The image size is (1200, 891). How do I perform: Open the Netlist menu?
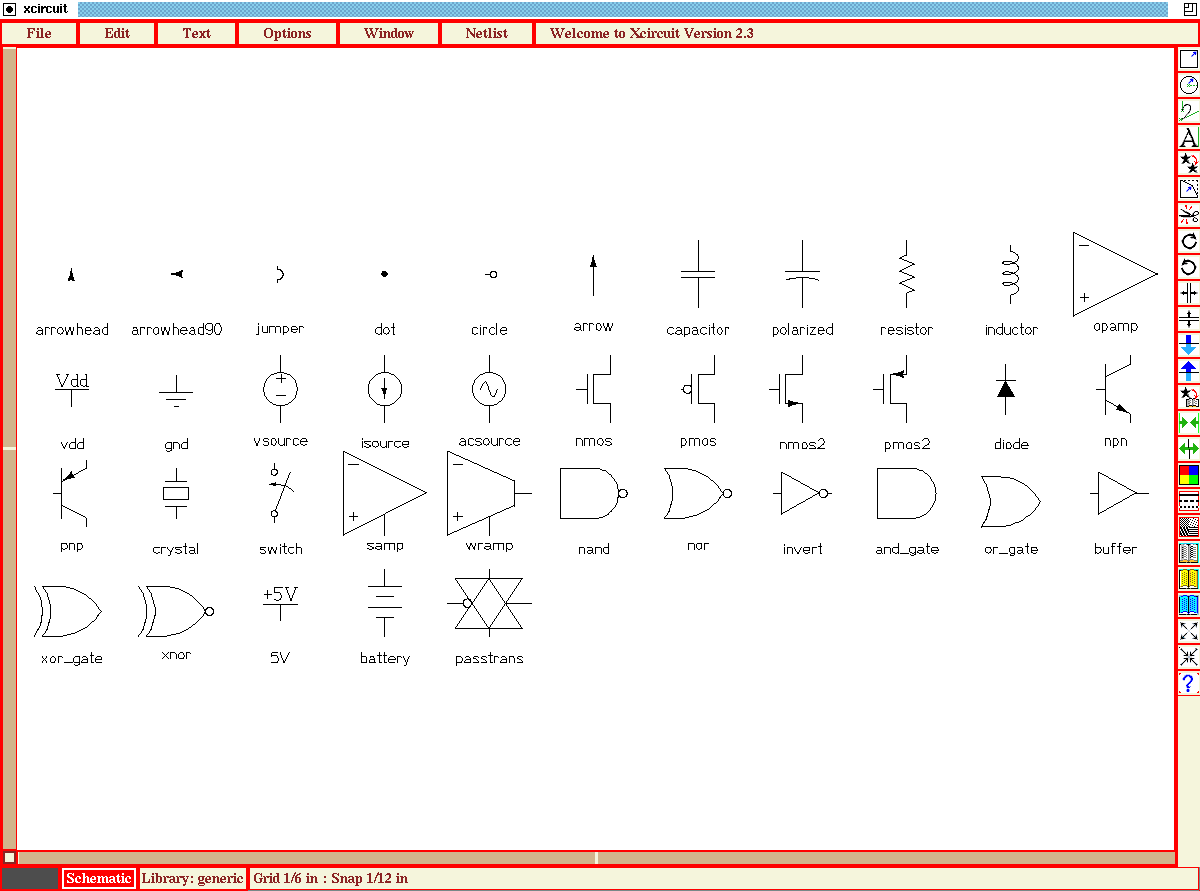click(x=486, y=33)
